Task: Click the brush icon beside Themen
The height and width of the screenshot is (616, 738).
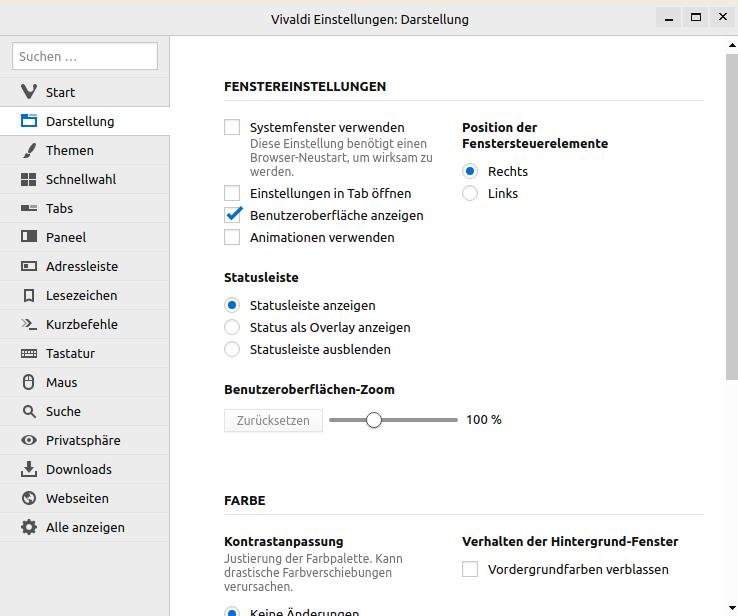Action: [x=29, y=150]
